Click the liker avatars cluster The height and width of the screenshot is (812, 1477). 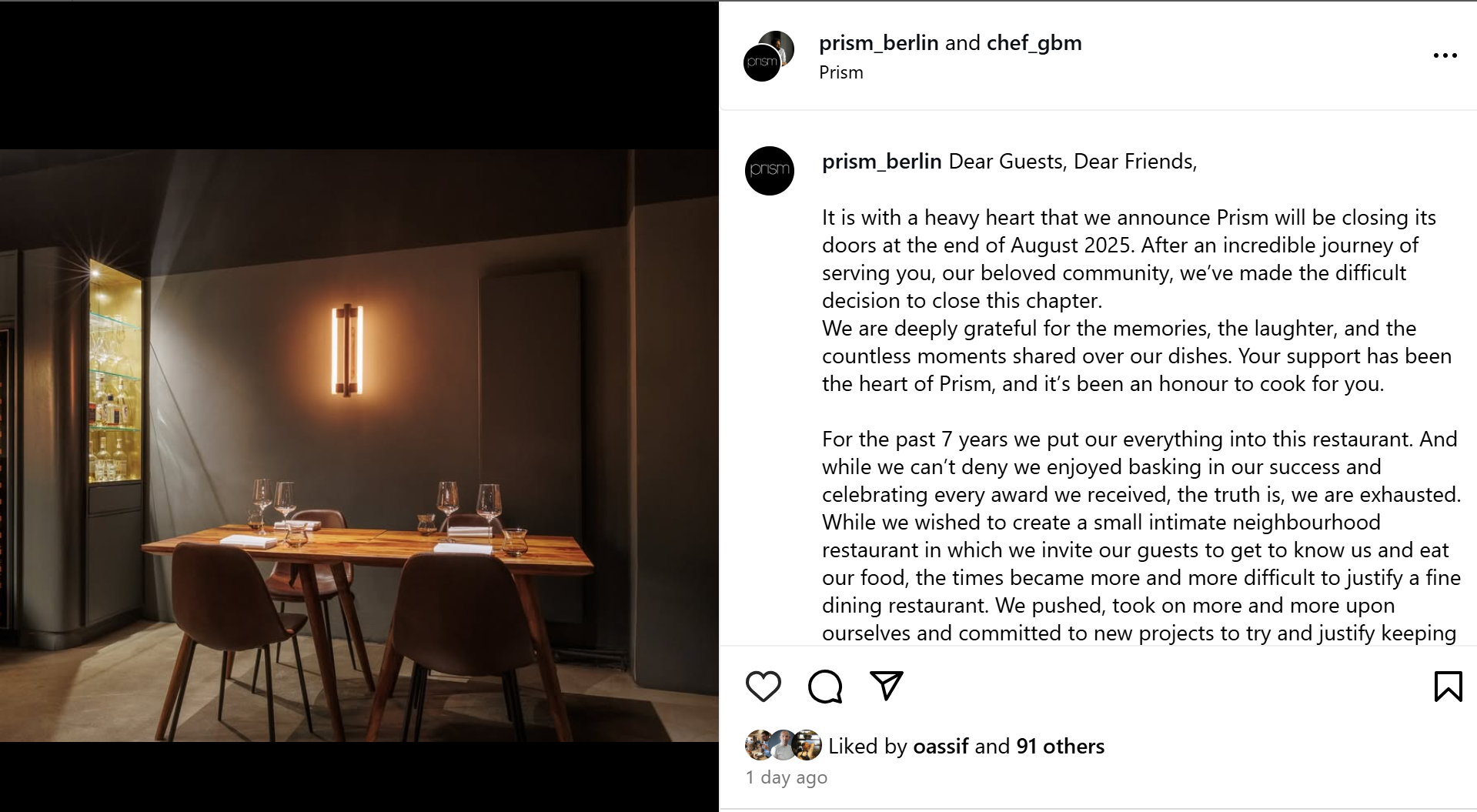784,745
